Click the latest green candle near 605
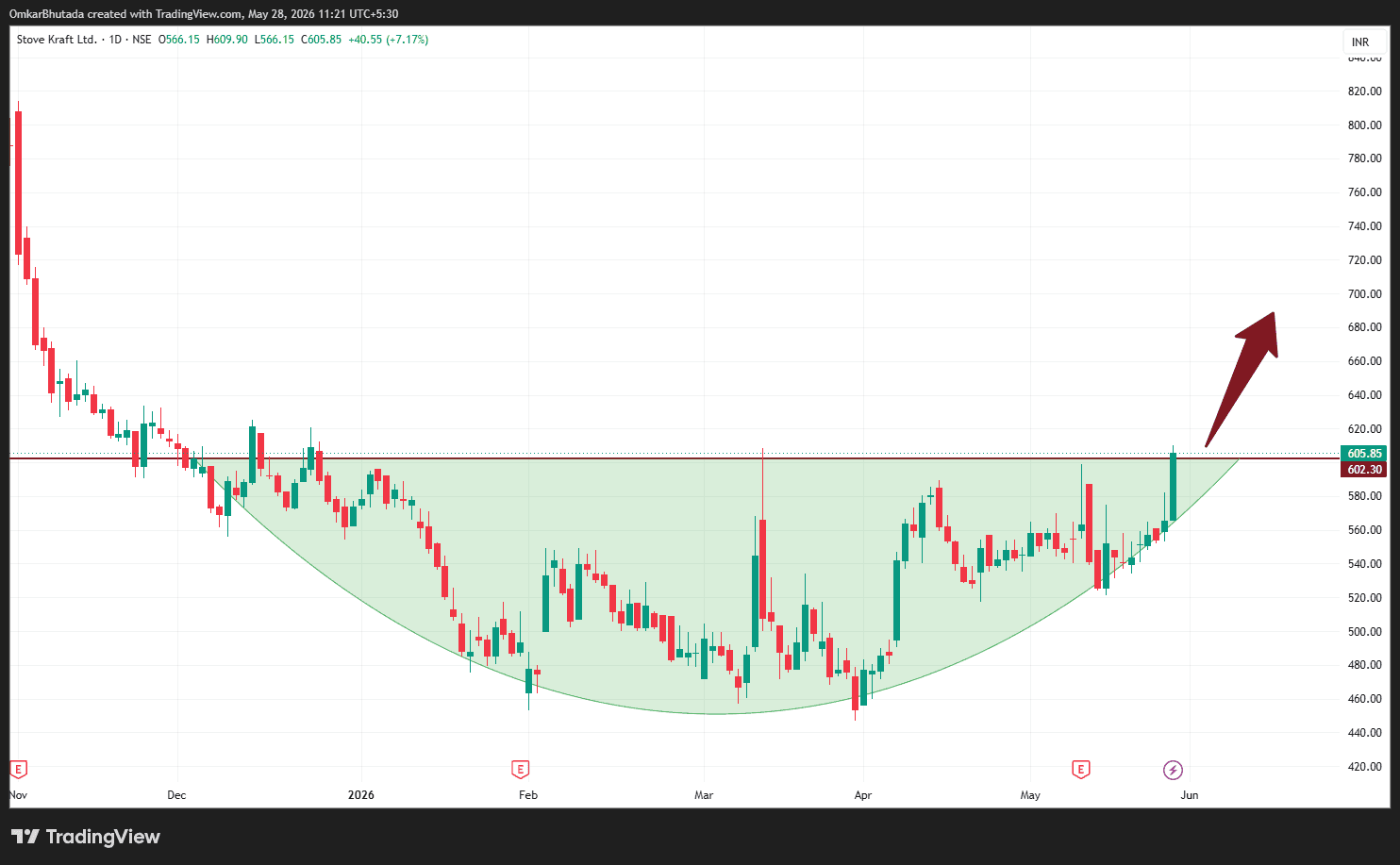 tap(1174, 487)
